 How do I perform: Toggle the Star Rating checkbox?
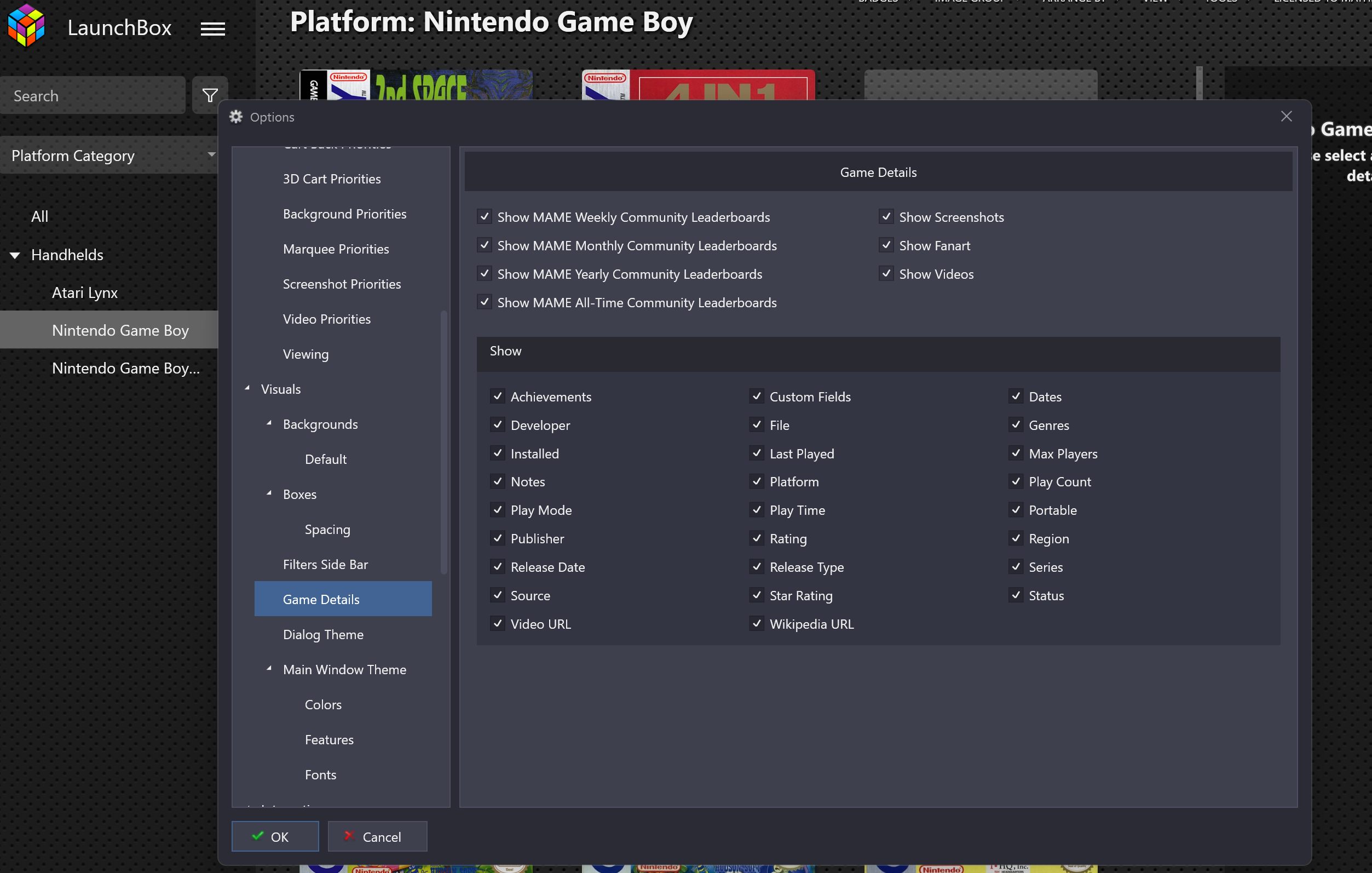(x=757, y=595)
